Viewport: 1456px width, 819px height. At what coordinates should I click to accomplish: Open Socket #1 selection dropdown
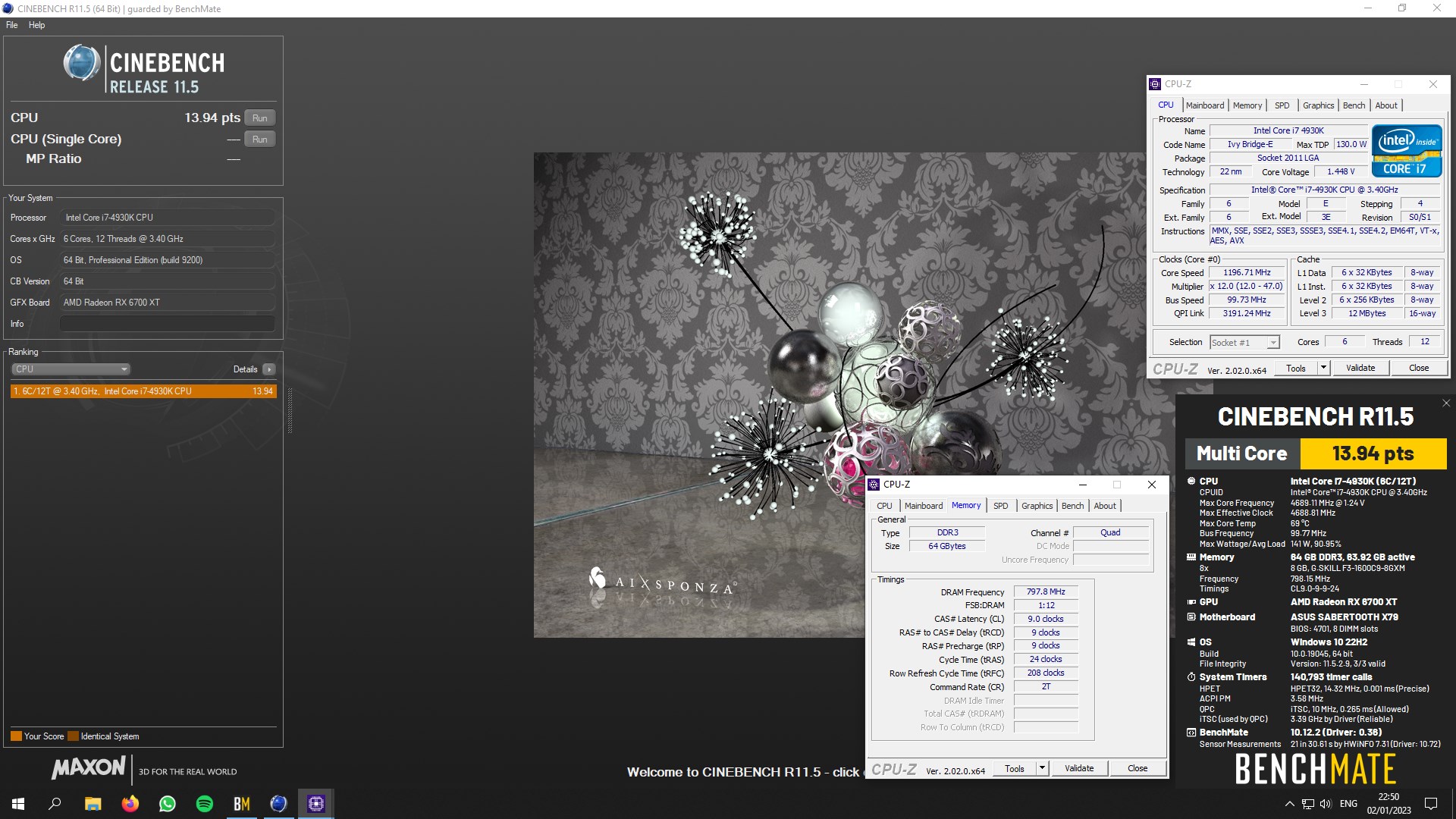click(x=1244, y=343)
